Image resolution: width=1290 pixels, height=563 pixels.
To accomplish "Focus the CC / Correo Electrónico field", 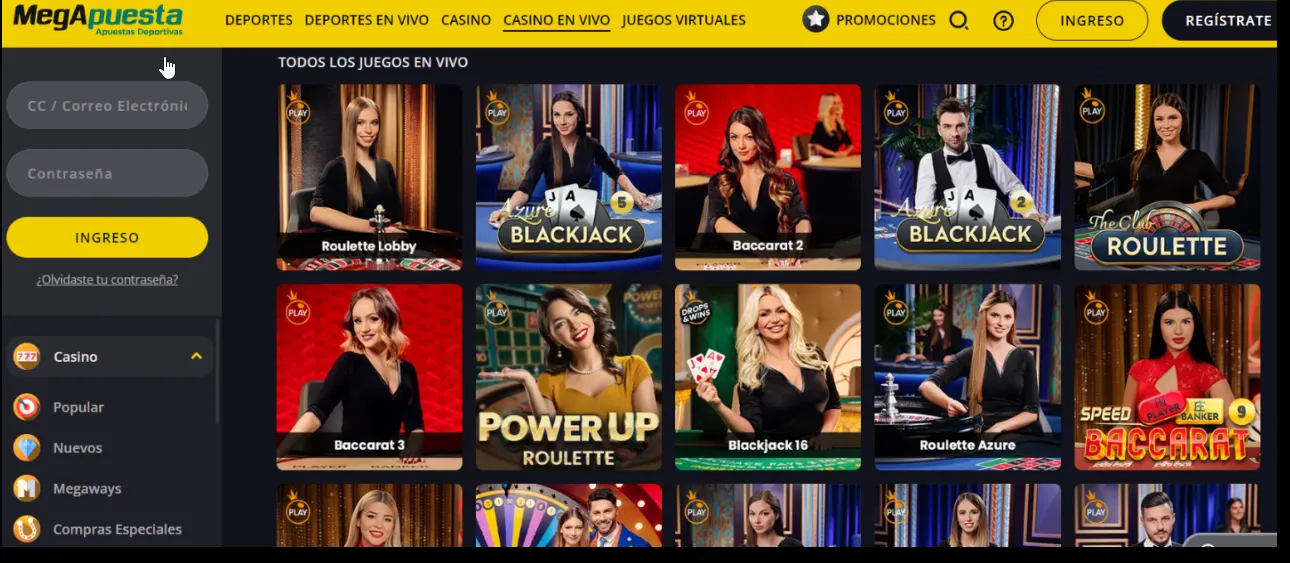I will [107, 105].
